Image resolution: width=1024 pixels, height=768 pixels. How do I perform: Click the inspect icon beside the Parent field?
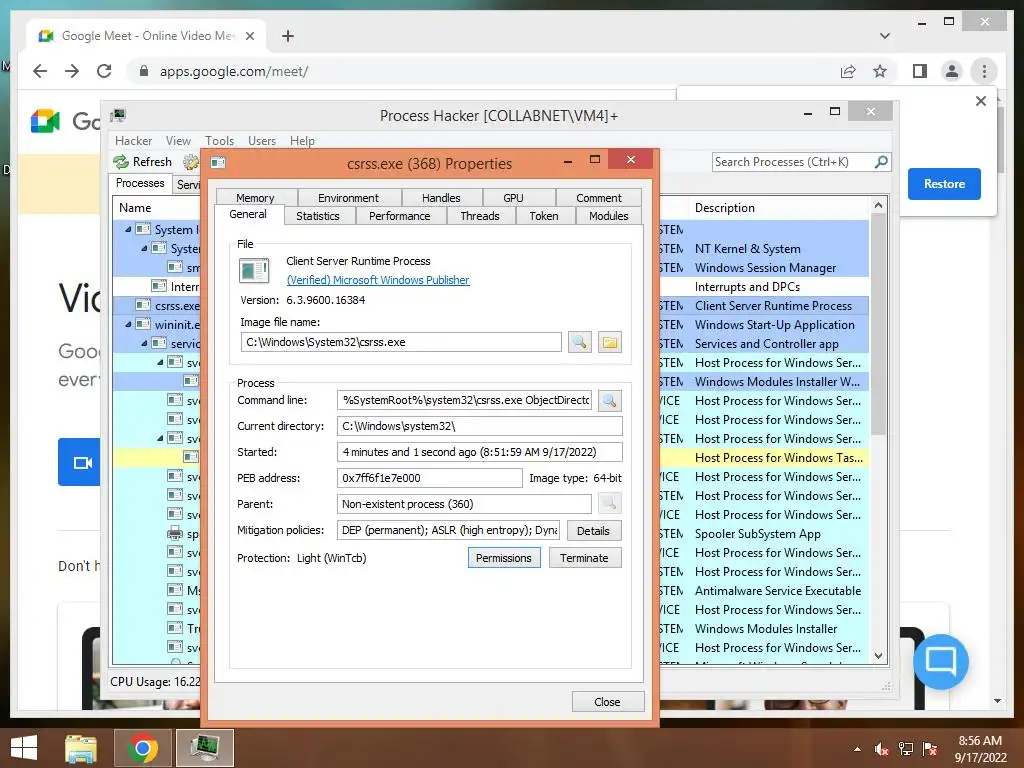pyautogui.click(x=609, y=504)
